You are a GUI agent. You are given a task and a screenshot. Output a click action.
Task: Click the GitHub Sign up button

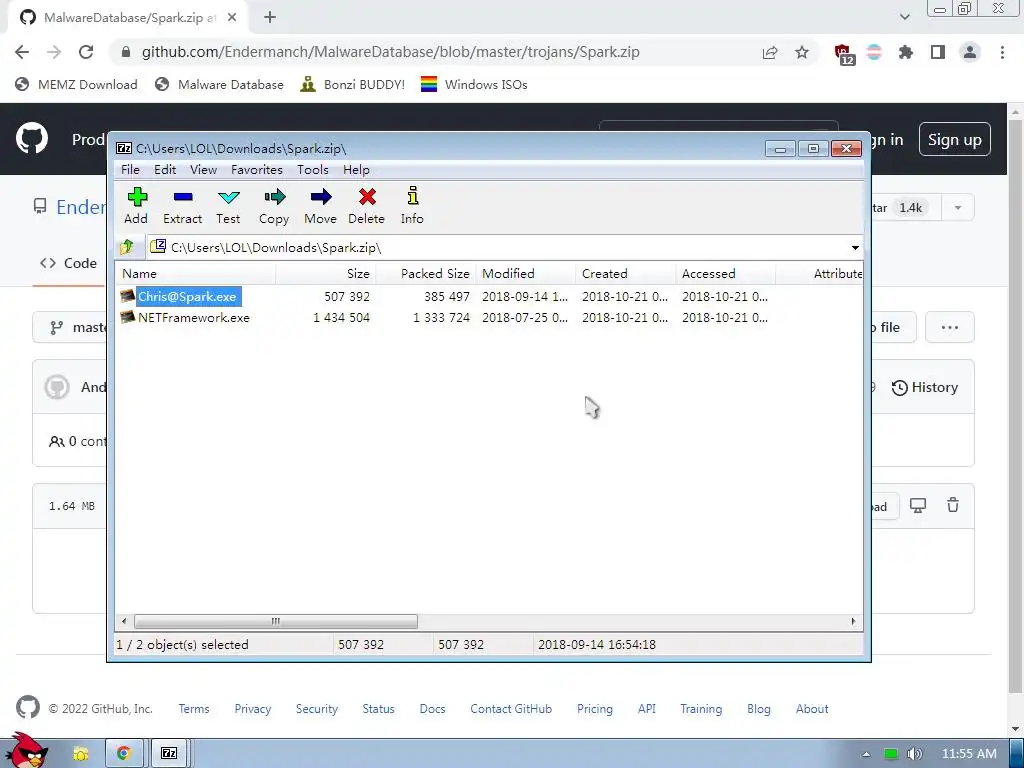click(x=954, y=140)
